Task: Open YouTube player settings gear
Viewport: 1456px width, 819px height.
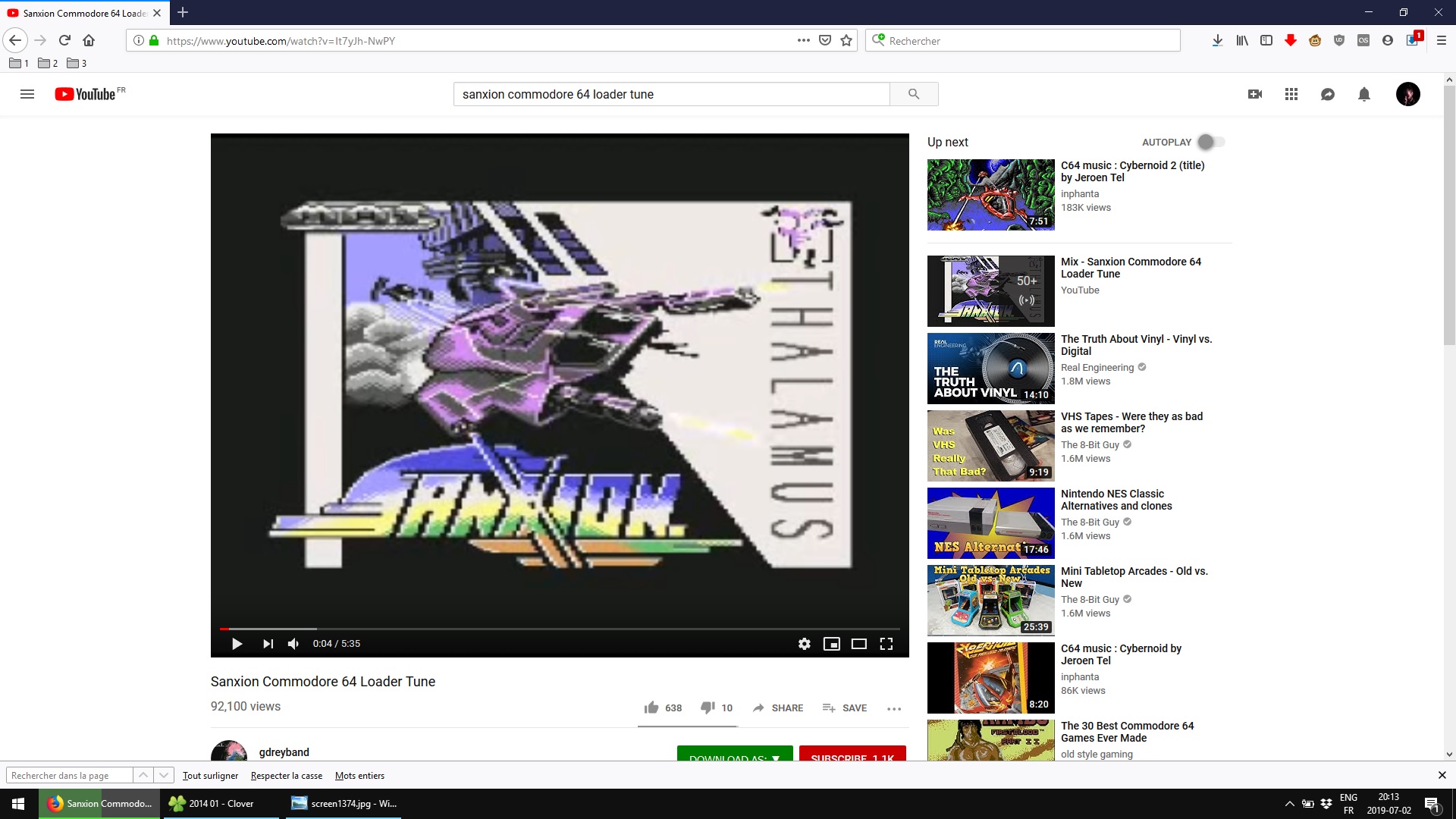Action: [804, 644]
